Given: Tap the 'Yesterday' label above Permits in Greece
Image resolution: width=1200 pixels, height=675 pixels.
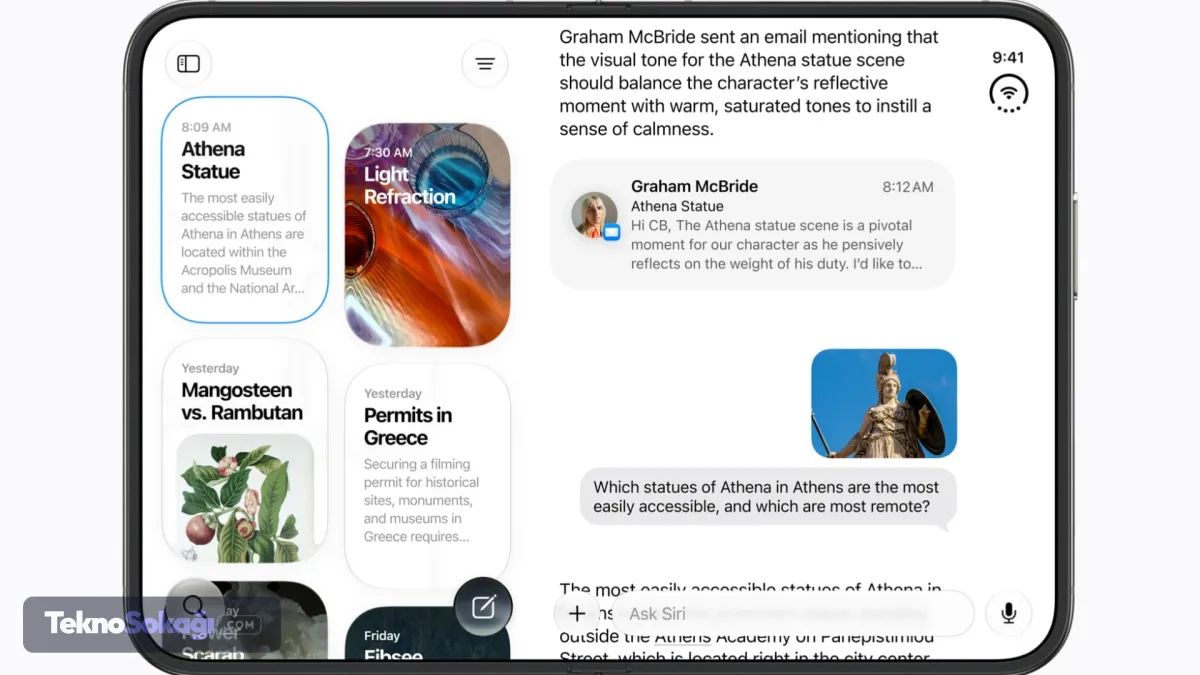Looking at the screenshot, I should pyautogui.click(x=393, y=393).
